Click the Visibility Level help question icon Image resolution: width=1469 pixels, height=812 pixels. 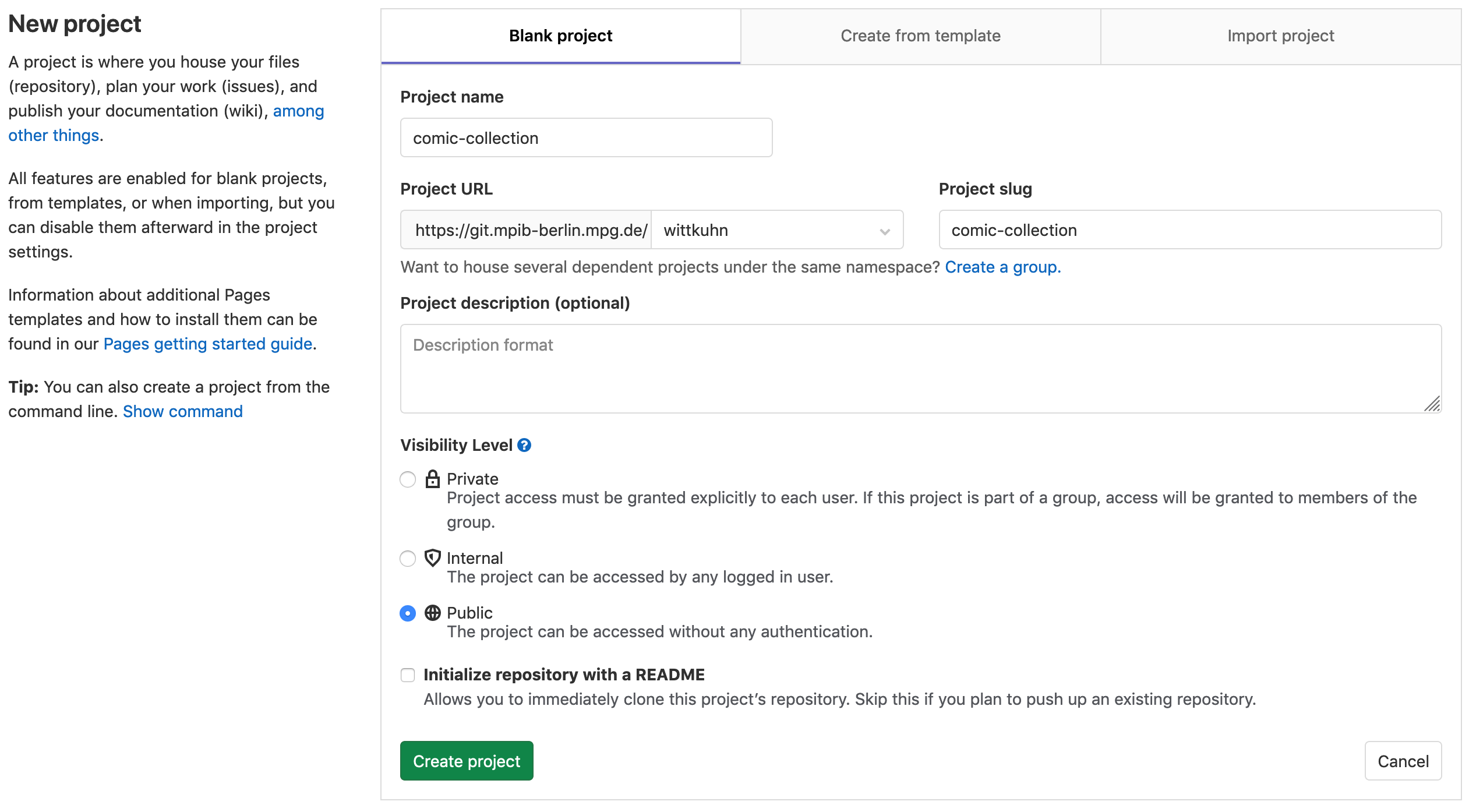point(524,446)
